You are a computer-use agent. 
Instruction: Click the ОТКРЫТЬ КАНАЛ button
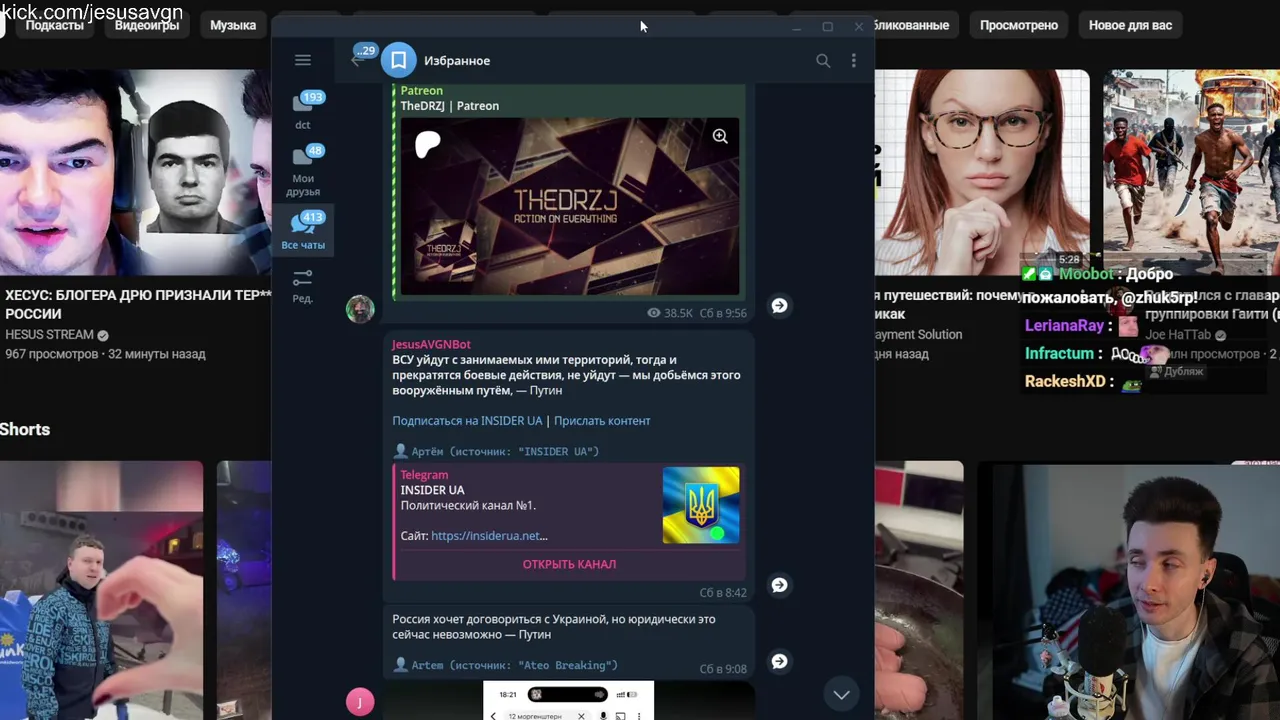pos(569,564)
